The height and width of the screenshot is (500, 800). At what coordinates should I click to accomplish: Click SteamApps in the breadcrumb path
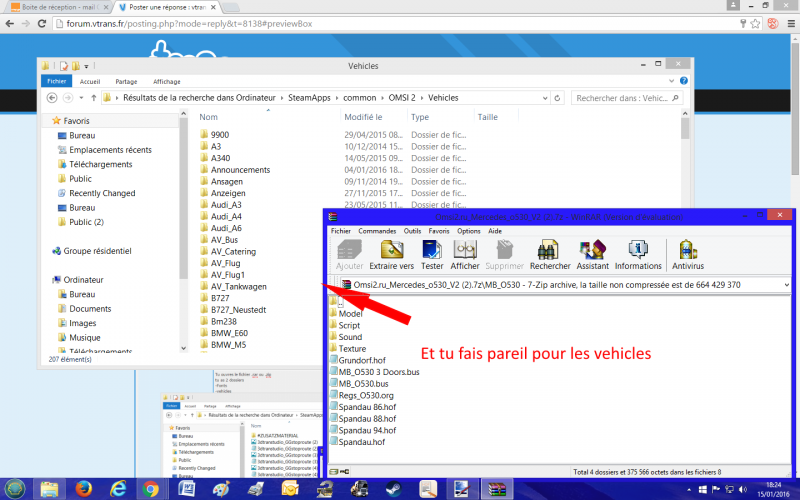pos(309,97)
